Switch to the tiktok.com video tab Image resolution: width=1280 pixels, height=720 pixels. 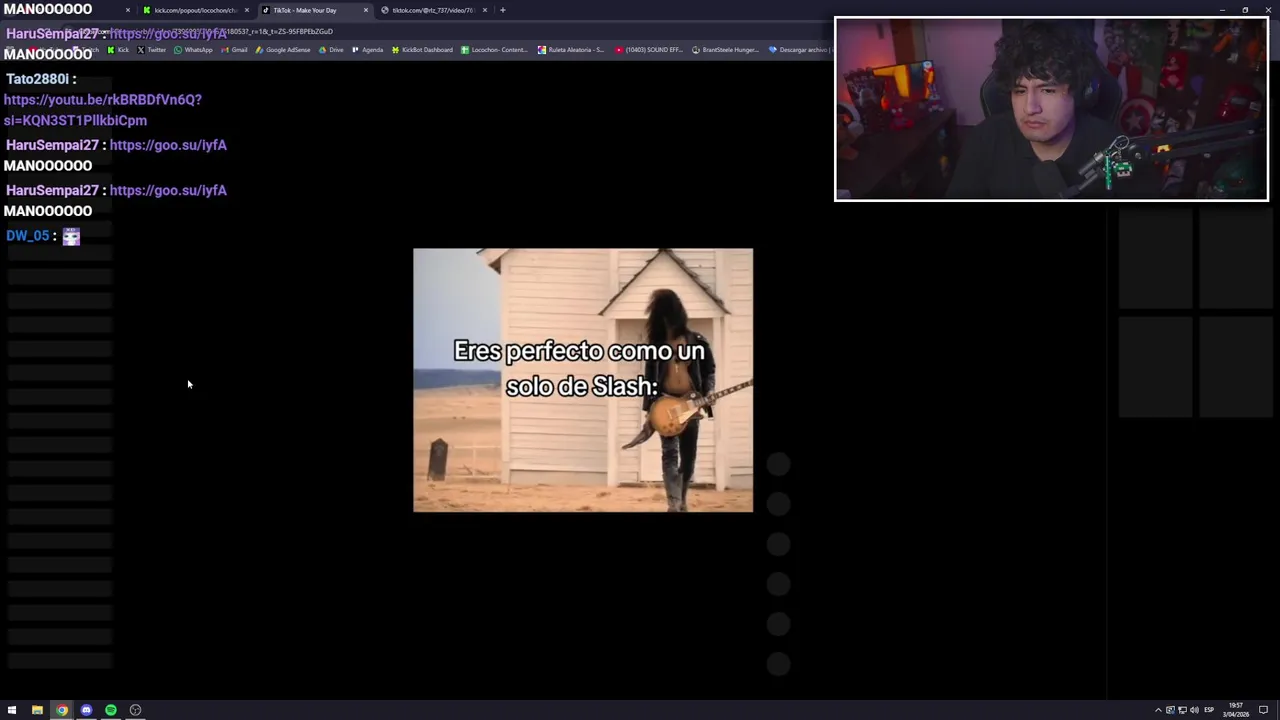(432, 10)
